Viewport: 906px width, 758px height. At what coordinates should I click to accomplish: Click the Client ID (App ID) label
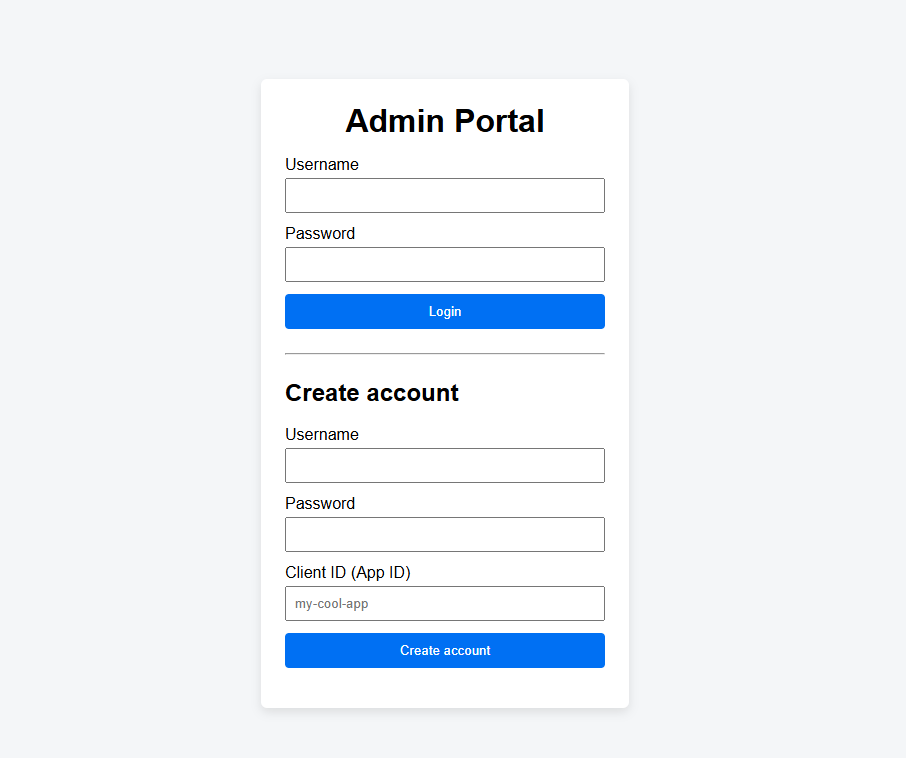(347, 572)
